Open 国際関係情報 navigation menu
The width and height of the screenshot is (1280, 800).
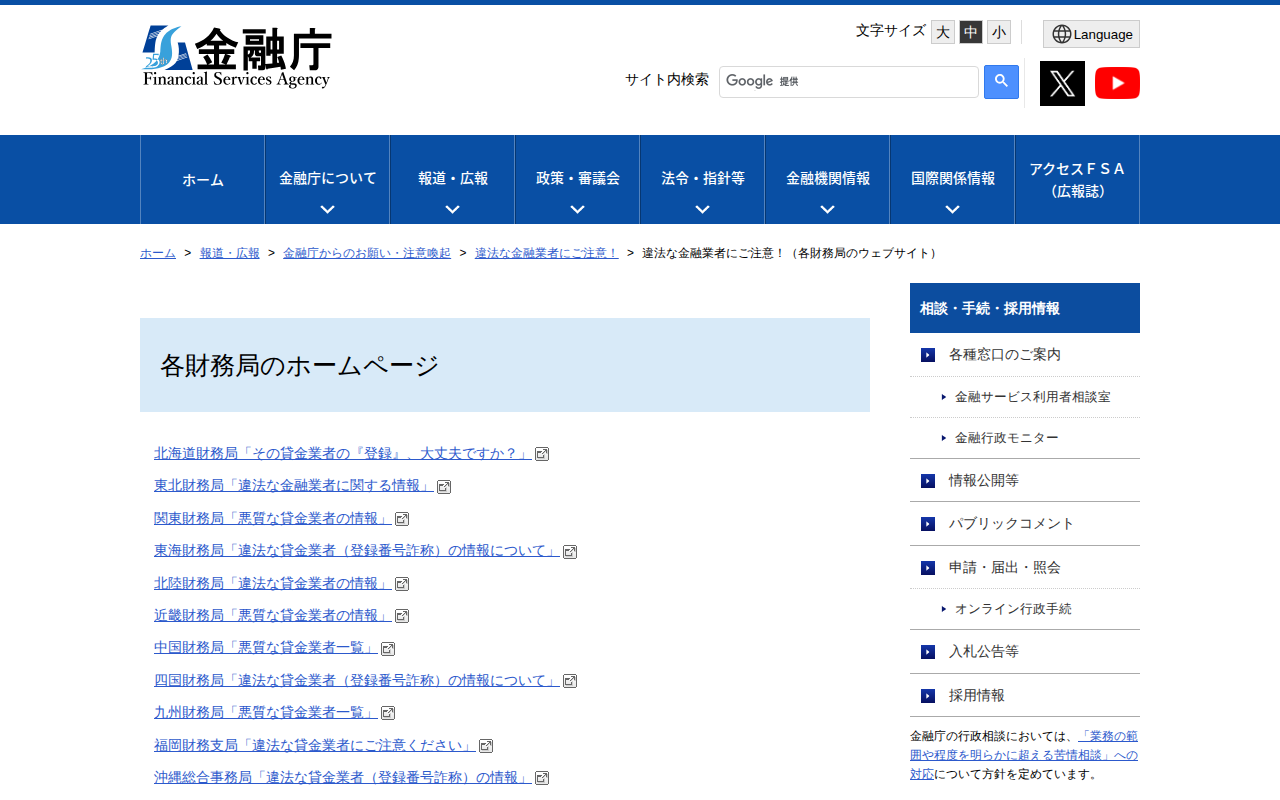coord(953,180)
